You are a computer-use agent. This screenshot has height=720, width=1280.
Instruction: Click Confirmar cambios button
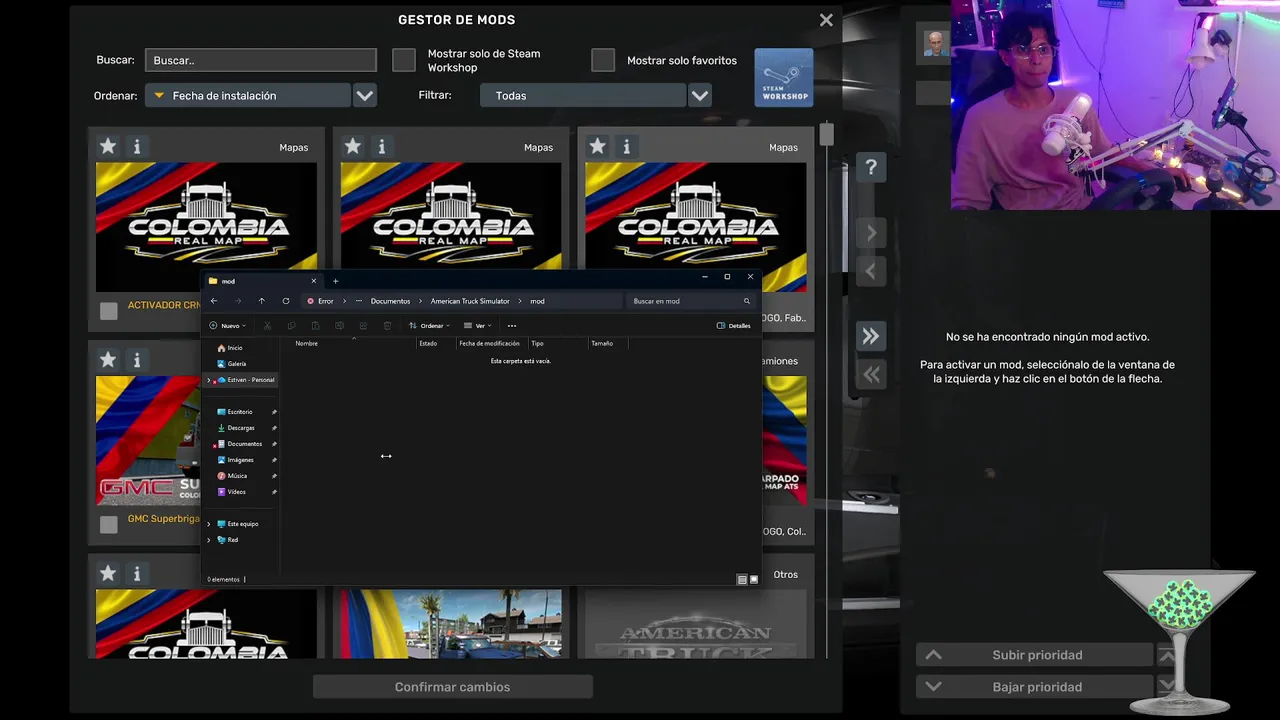pyautogui.click(x=453, y=687)
